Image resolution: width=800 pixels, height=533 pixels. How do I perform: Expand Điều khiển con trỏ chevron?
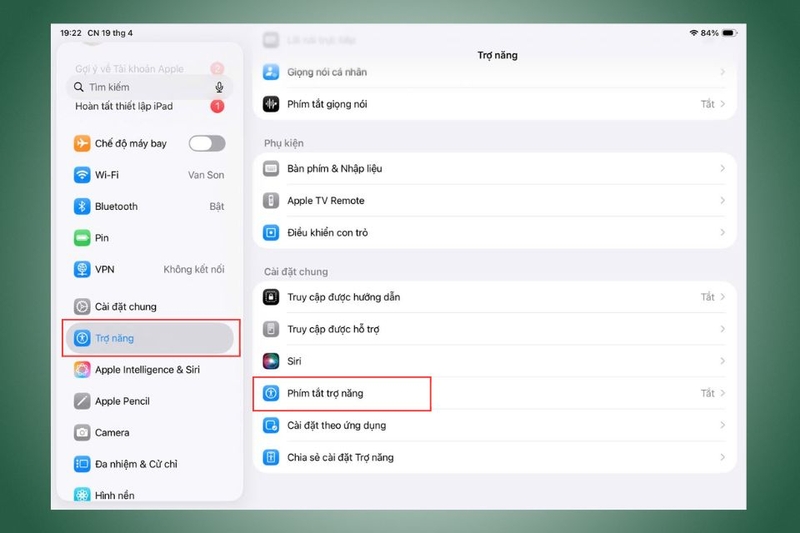point(722,233)
